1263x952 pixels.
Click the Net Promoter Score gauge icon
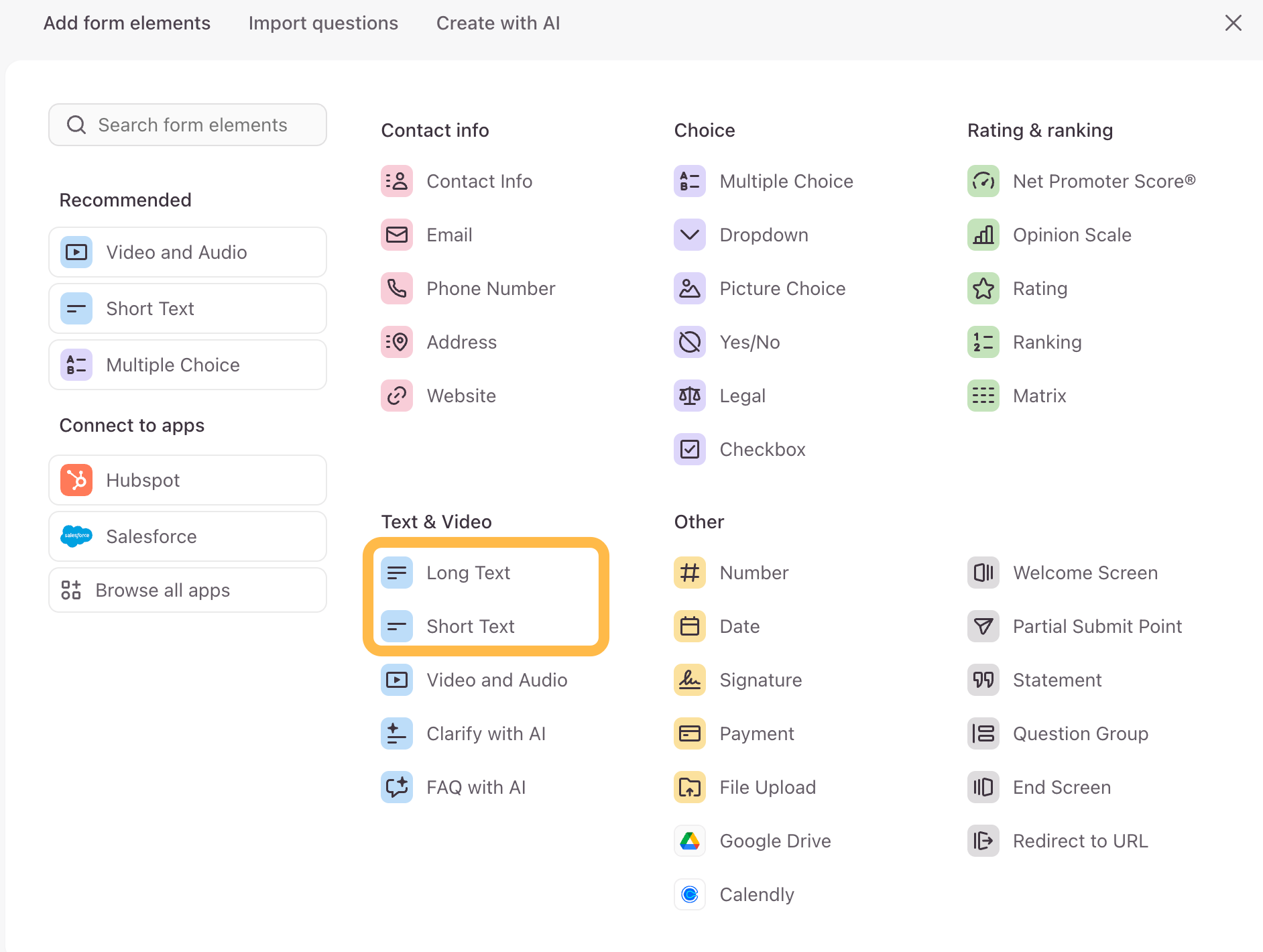pos(983,181)
